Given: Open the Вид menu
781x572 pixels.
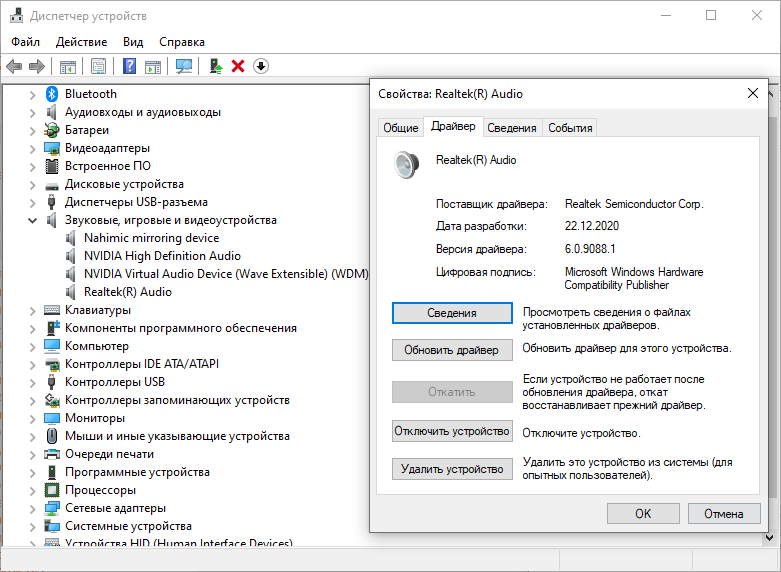Looking at the screenshot, I should pos(133,42).
